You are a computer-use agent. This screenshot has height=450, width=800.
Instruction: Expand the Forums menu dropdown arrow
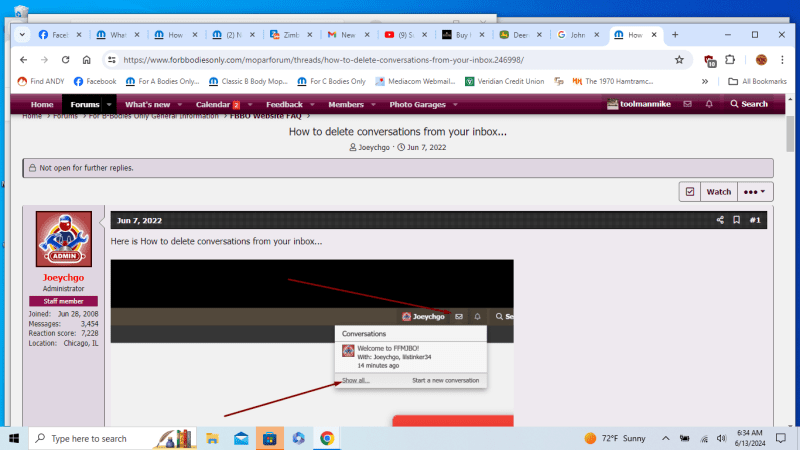(x=109, y=105)
